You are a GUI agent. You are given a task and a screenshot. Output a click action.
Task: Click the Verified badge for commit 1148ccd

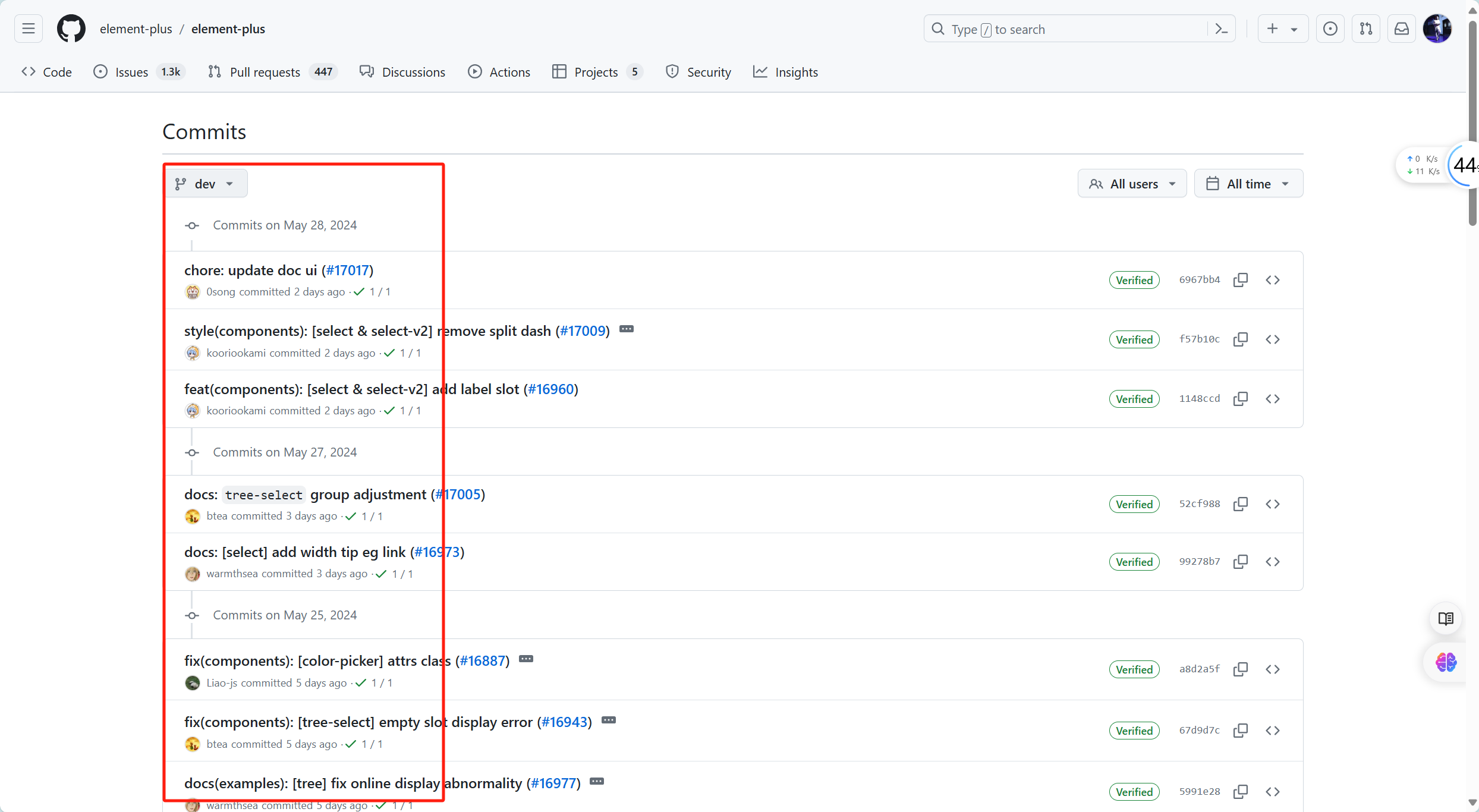[x=1134, y=399]
